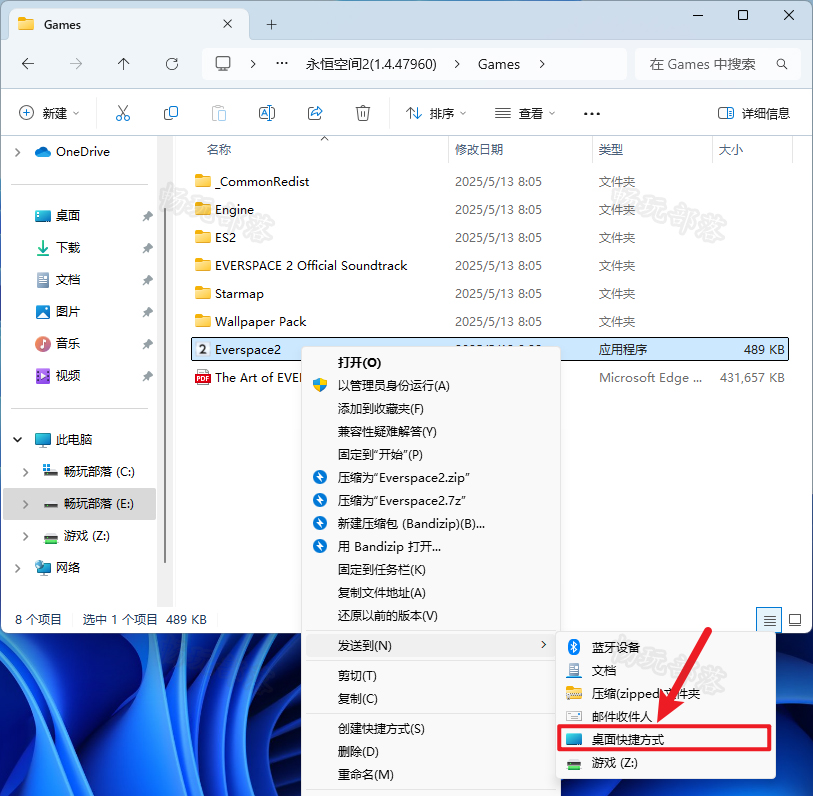
Task: Go back with the left arrow
Action: tap(28, 64)
